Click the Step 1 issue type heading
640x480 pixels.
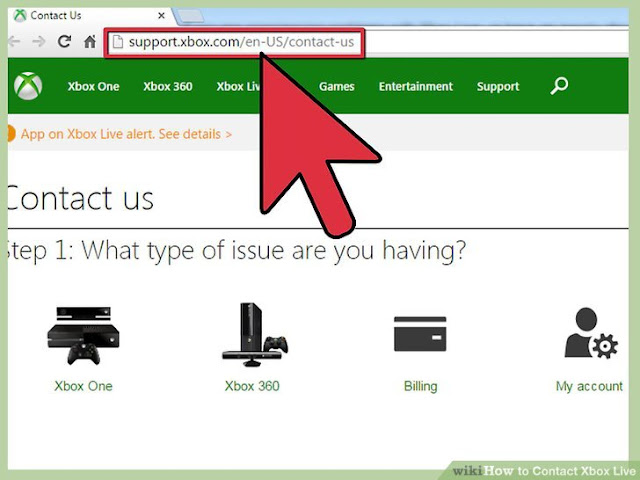237,250
